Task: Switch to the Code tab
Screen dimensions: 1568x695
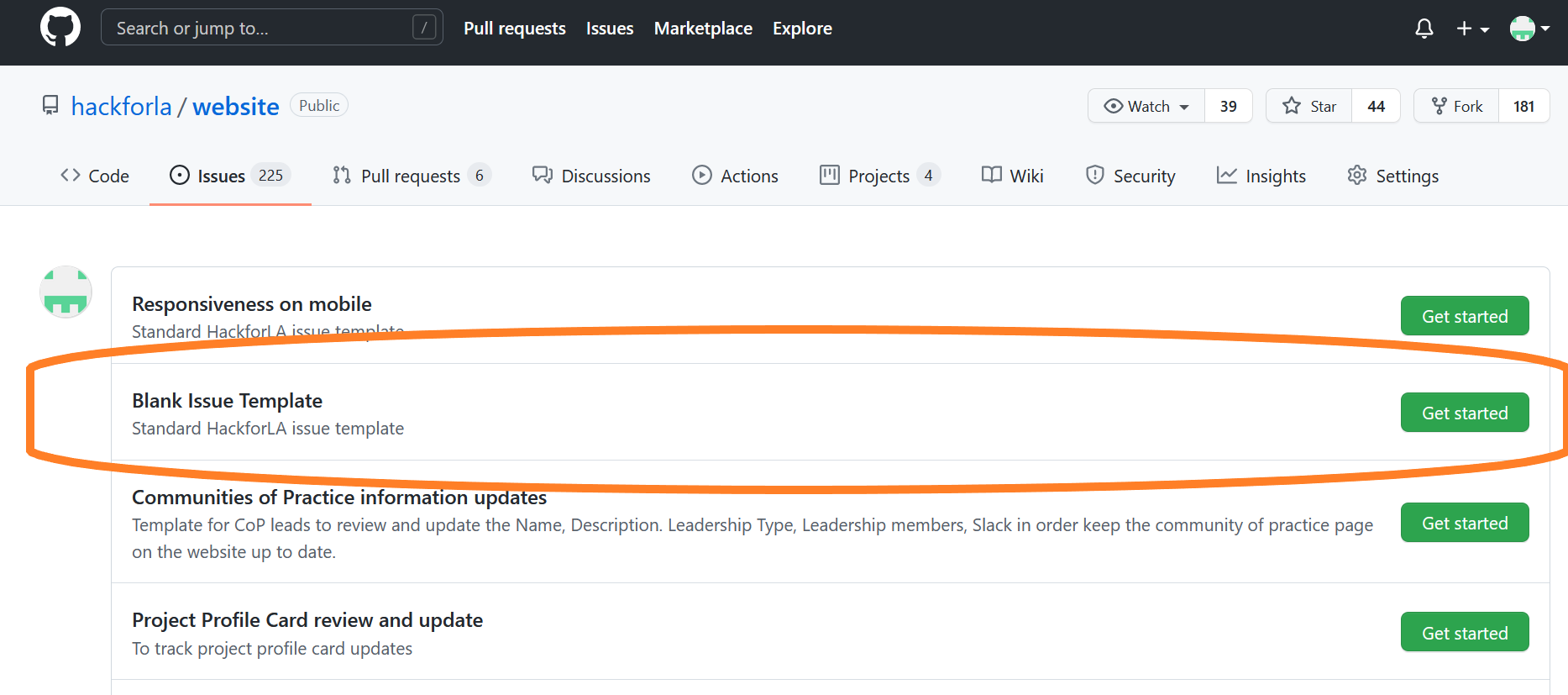Action: pyautogui.click(x=95, y=176)
